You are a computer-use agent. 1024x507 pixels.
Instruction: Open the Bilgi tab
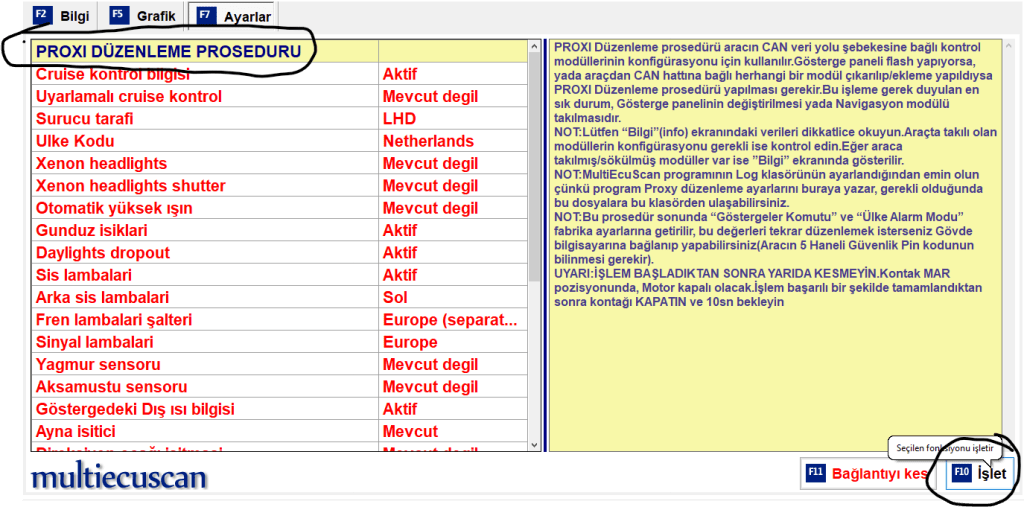[62, 16]
